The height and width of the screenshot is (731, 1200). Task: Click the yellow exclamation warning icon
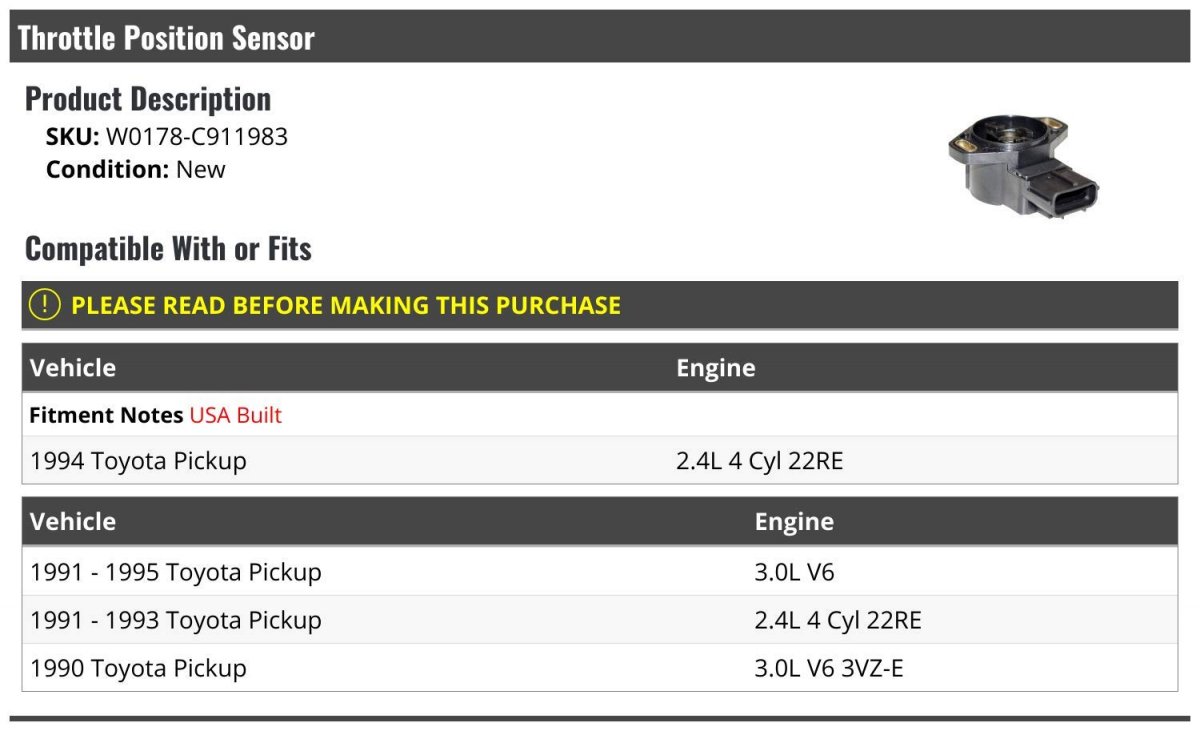[45, 305]
